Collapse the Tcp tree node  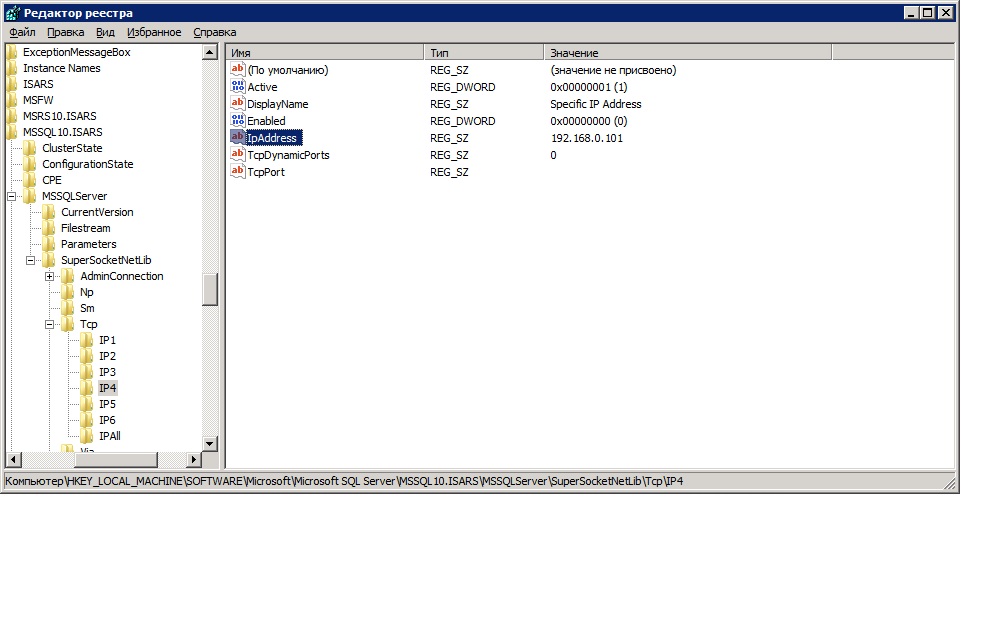50,325
